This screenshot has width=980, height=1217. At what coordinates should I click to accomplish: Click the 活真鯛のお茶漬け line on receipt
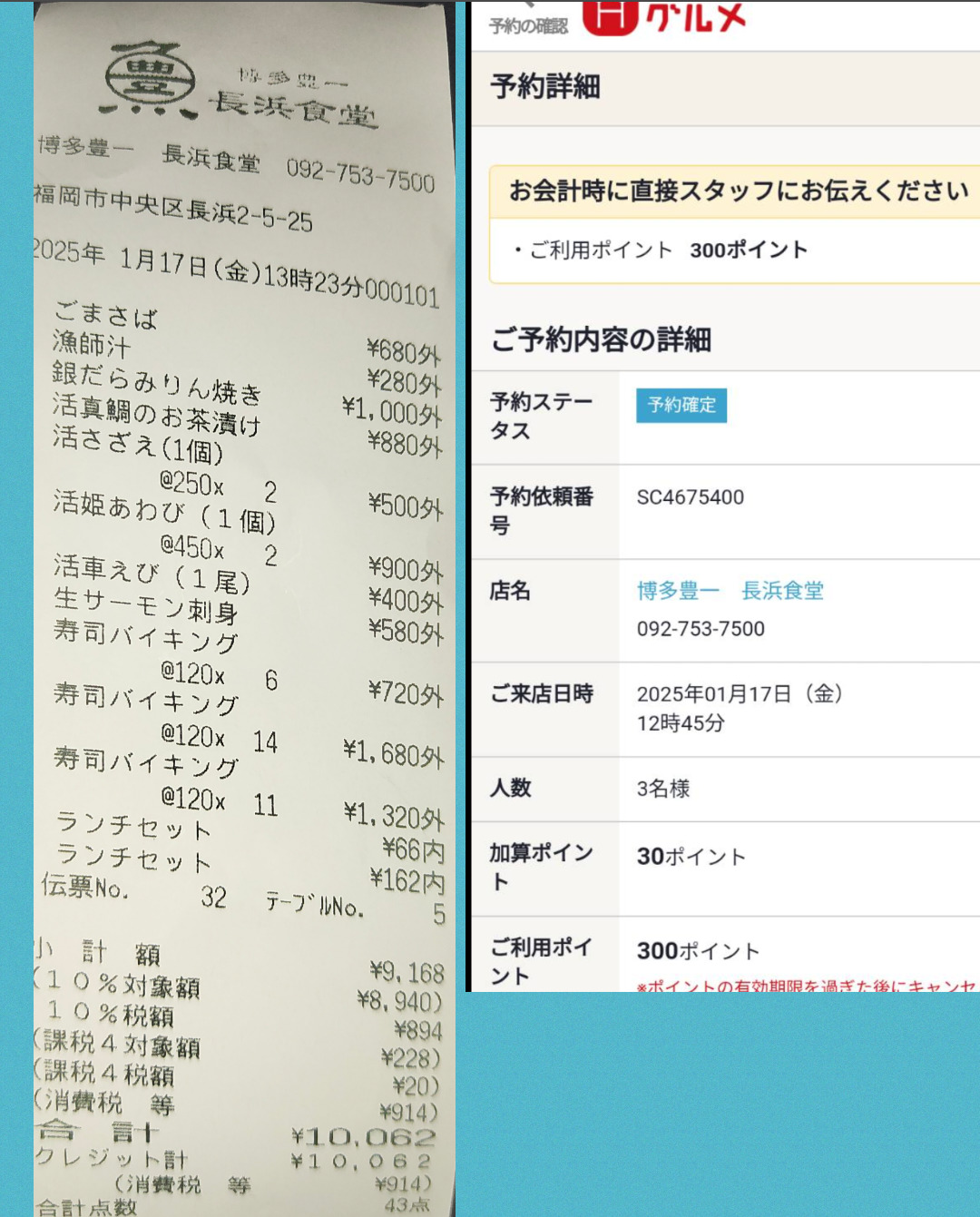(156, 415)
